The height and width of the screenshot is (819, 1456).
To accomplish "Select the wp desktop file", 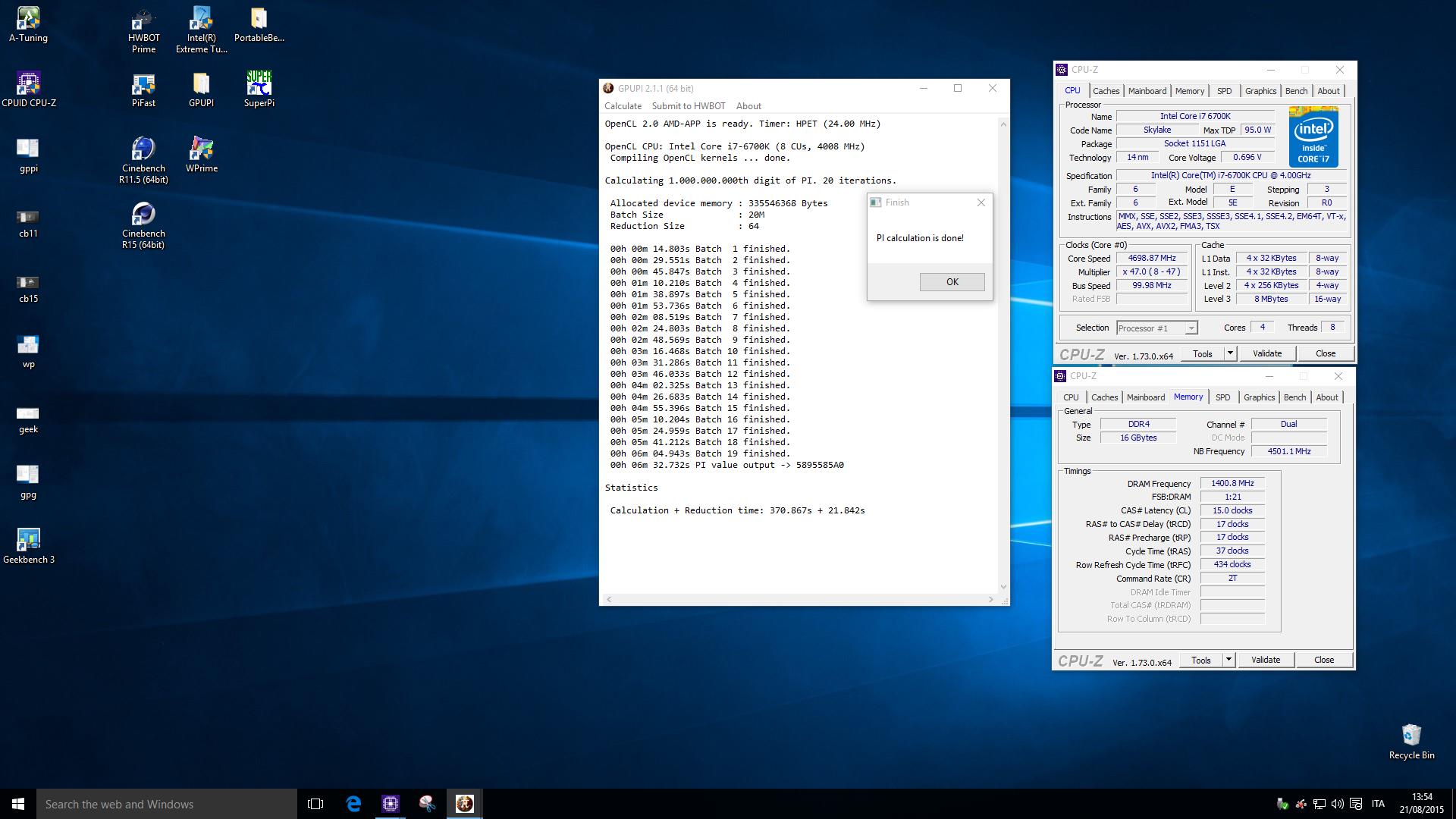I will click(x=28, y=352).
